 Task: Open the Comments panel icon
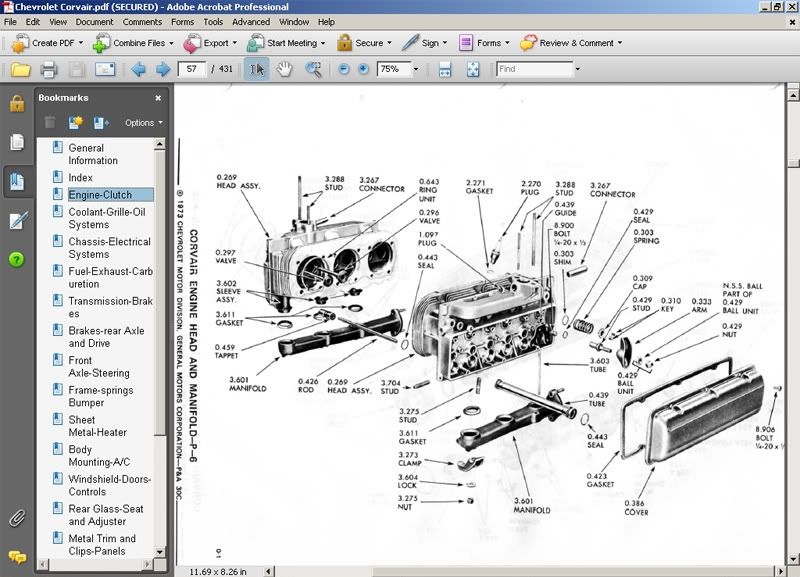(17, 557)
